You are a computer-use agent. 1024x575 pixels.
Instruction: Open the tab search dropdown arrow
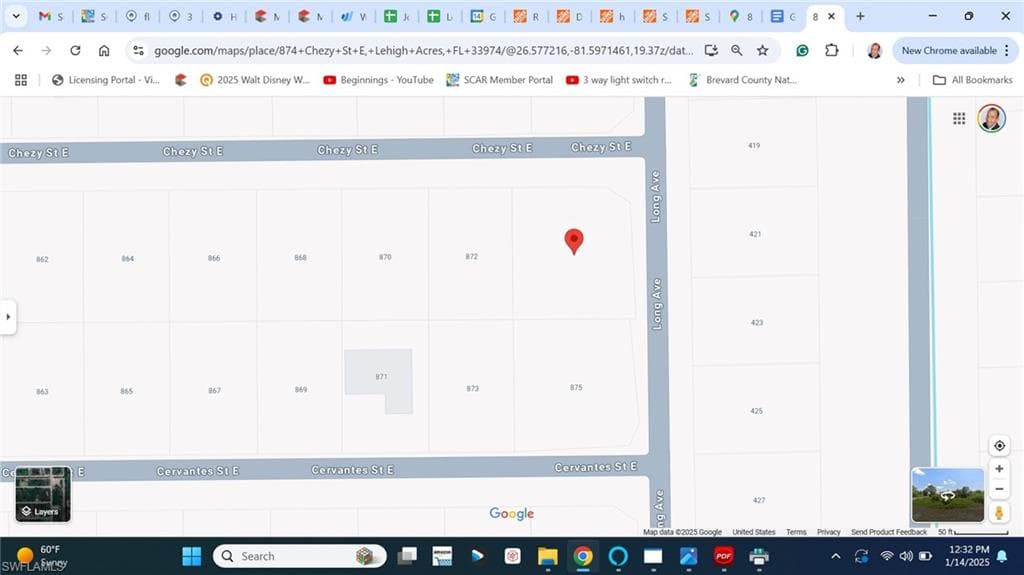pos(16,16)
